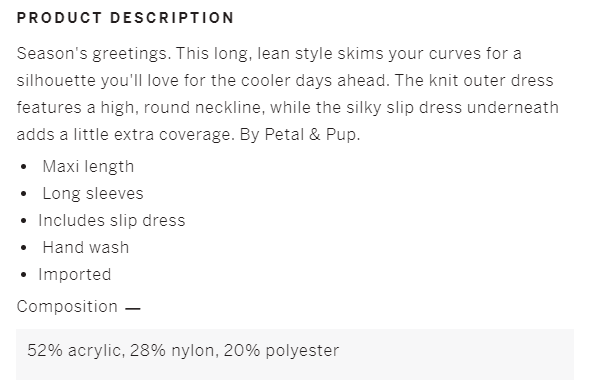Click the Petal & Pup brand name
This screenshot has height=387, width=603.
(311, 135)
